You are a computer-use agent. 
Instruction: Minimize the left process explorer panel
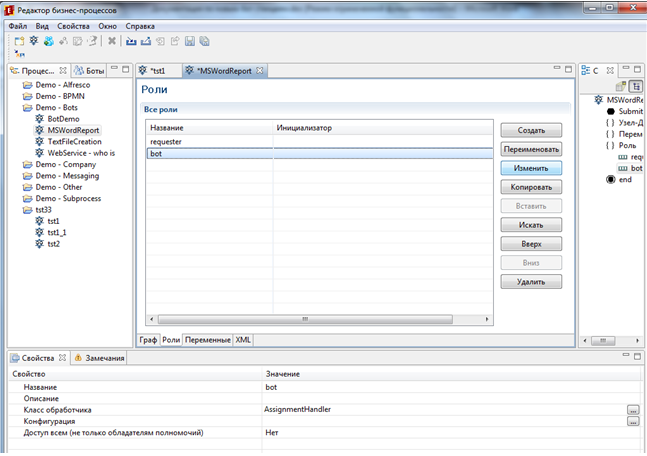(114, 71)
